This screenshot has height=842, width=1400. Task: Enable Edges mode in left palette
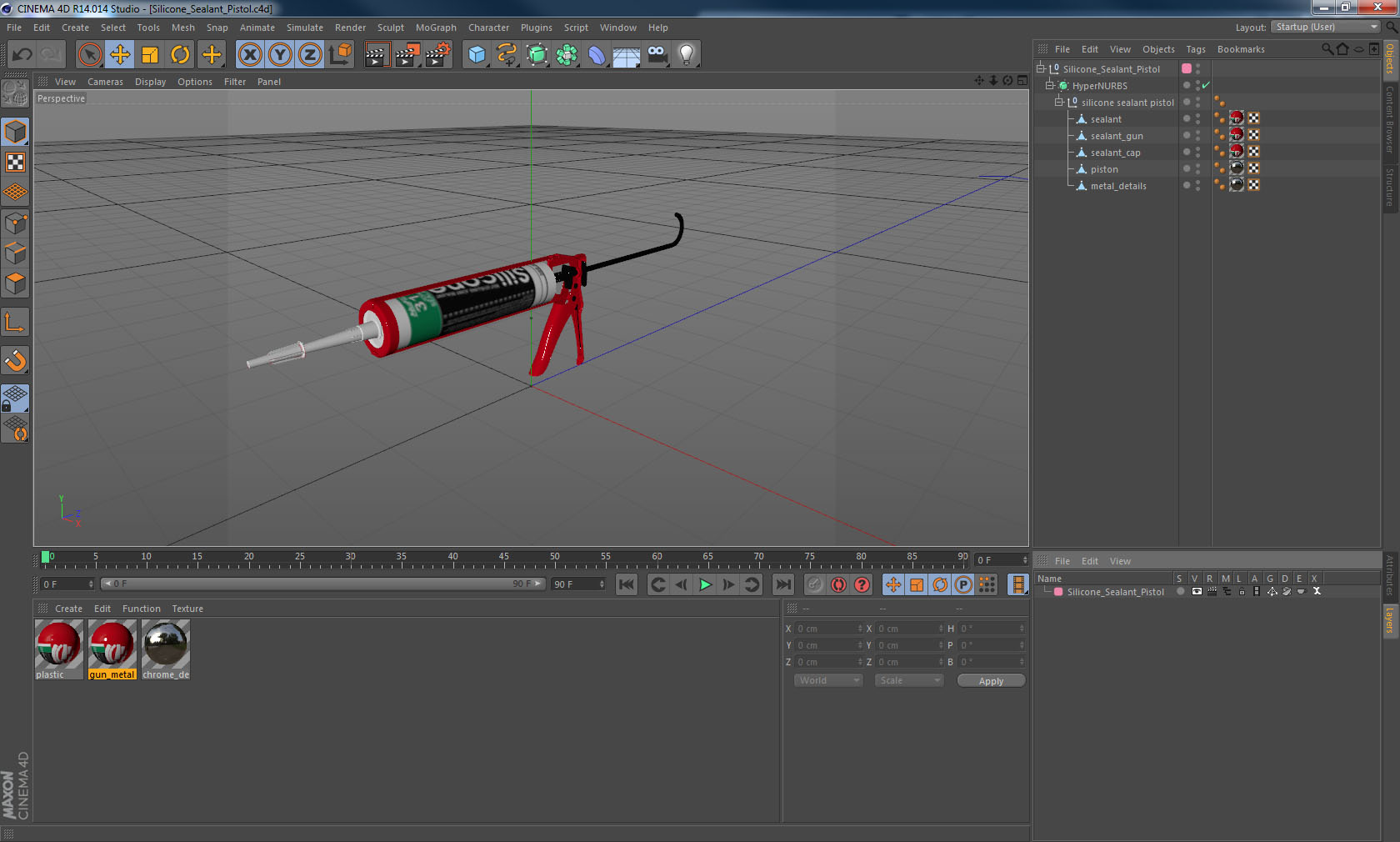(15, 253)
